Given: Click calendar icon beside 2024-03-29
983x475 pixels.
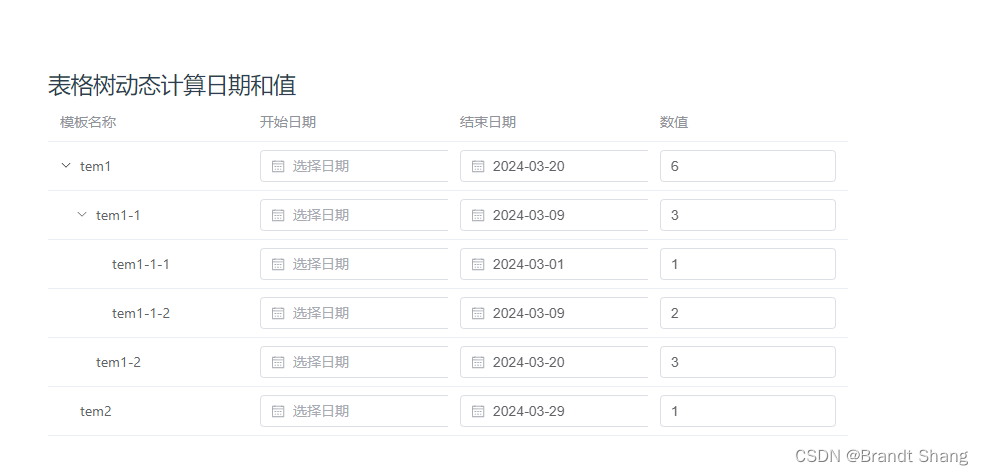Looking at the screenshot, I should [x=478, y=411].
